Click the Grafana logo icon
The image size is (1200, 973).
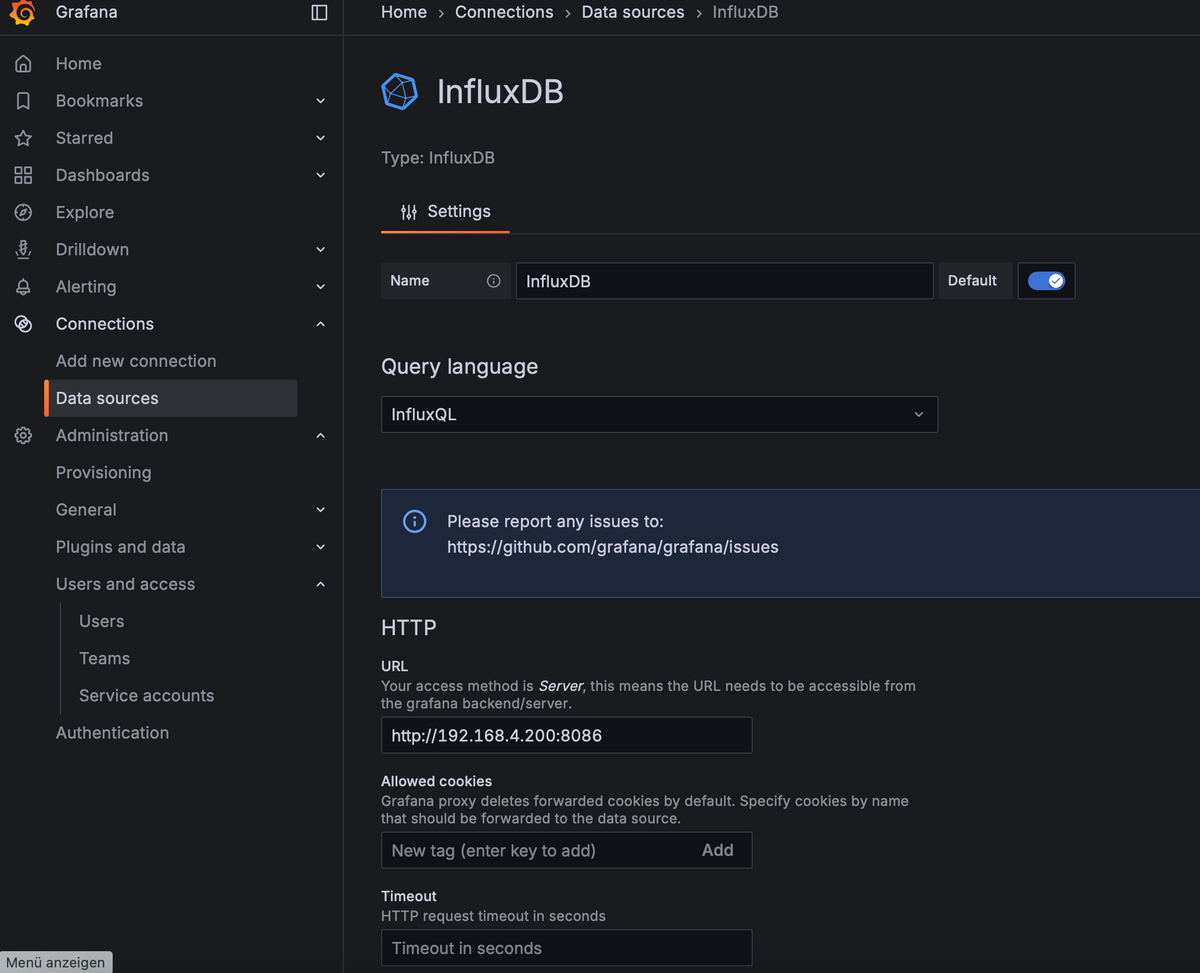(22, 13)
